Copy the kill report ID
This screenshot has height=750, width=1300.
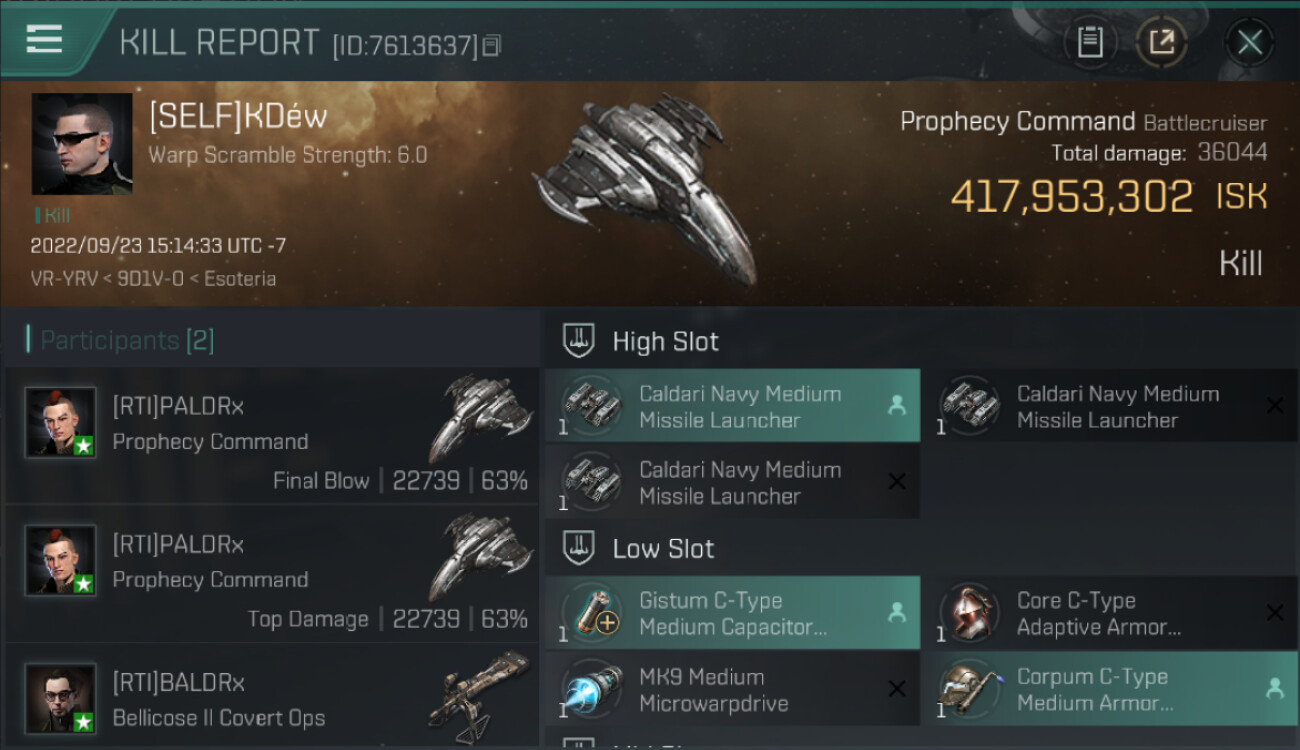[x=491, y=46]
